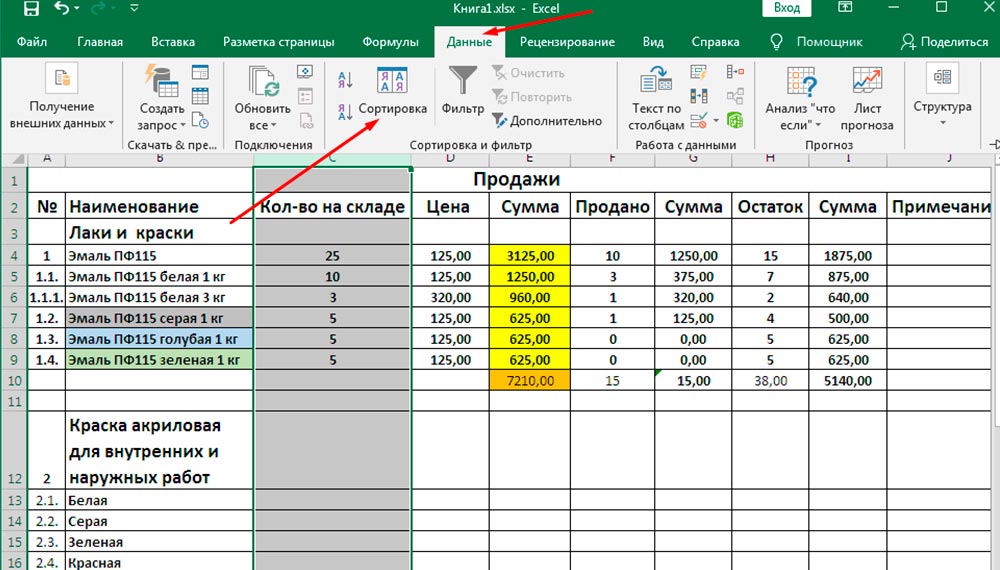The height and width of the screenshot is (570, 1000).
Task: Open the Разметка страницы tab
Action: click(x=279, y=42)
